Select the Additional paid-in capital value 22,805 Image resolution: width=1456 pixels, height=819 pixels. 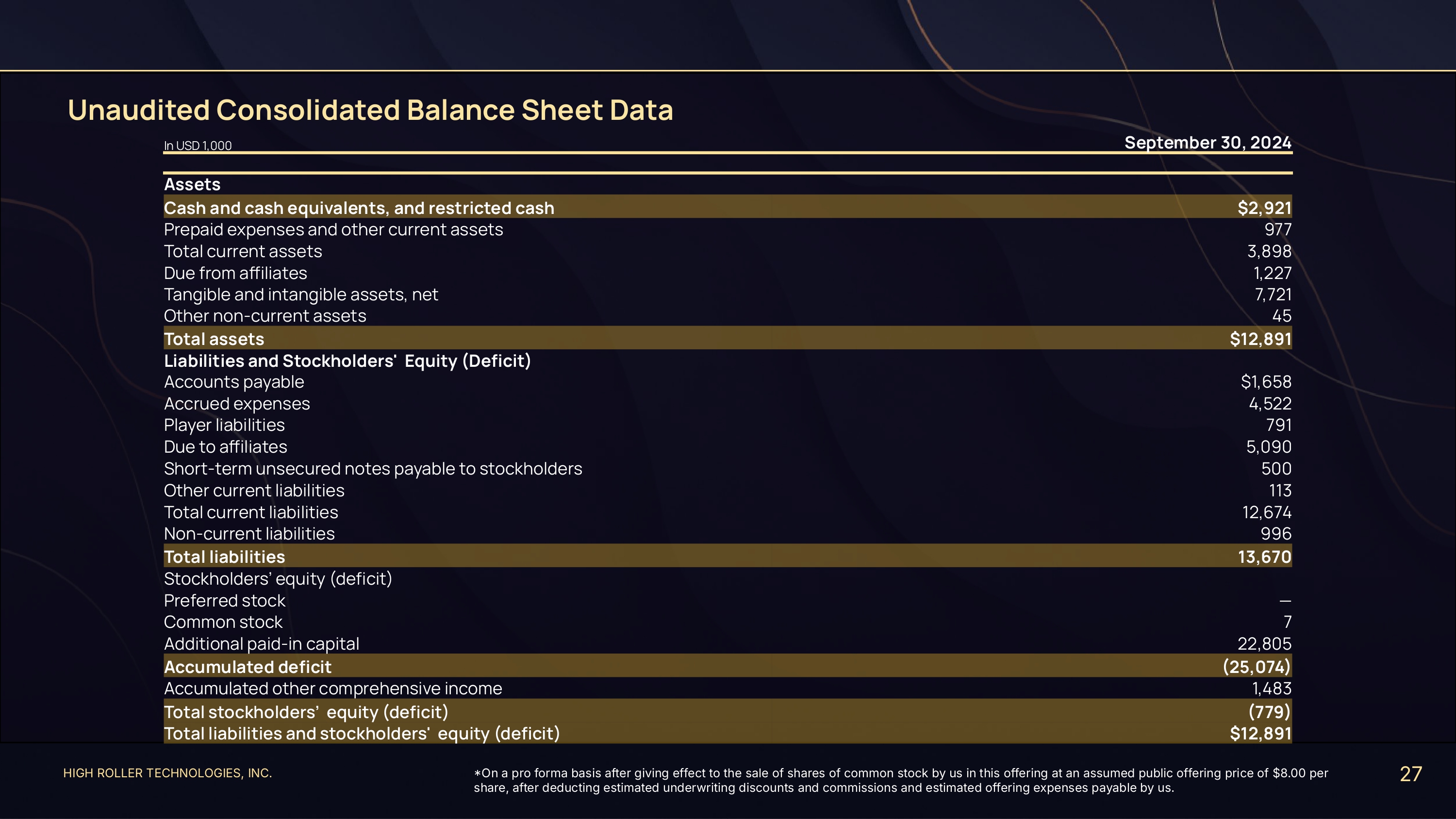point(1264,644)
